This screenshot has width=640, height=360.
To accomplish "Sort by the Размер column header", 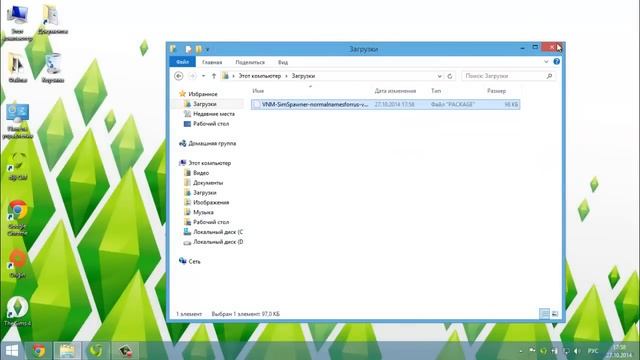I will pos(496,91).
